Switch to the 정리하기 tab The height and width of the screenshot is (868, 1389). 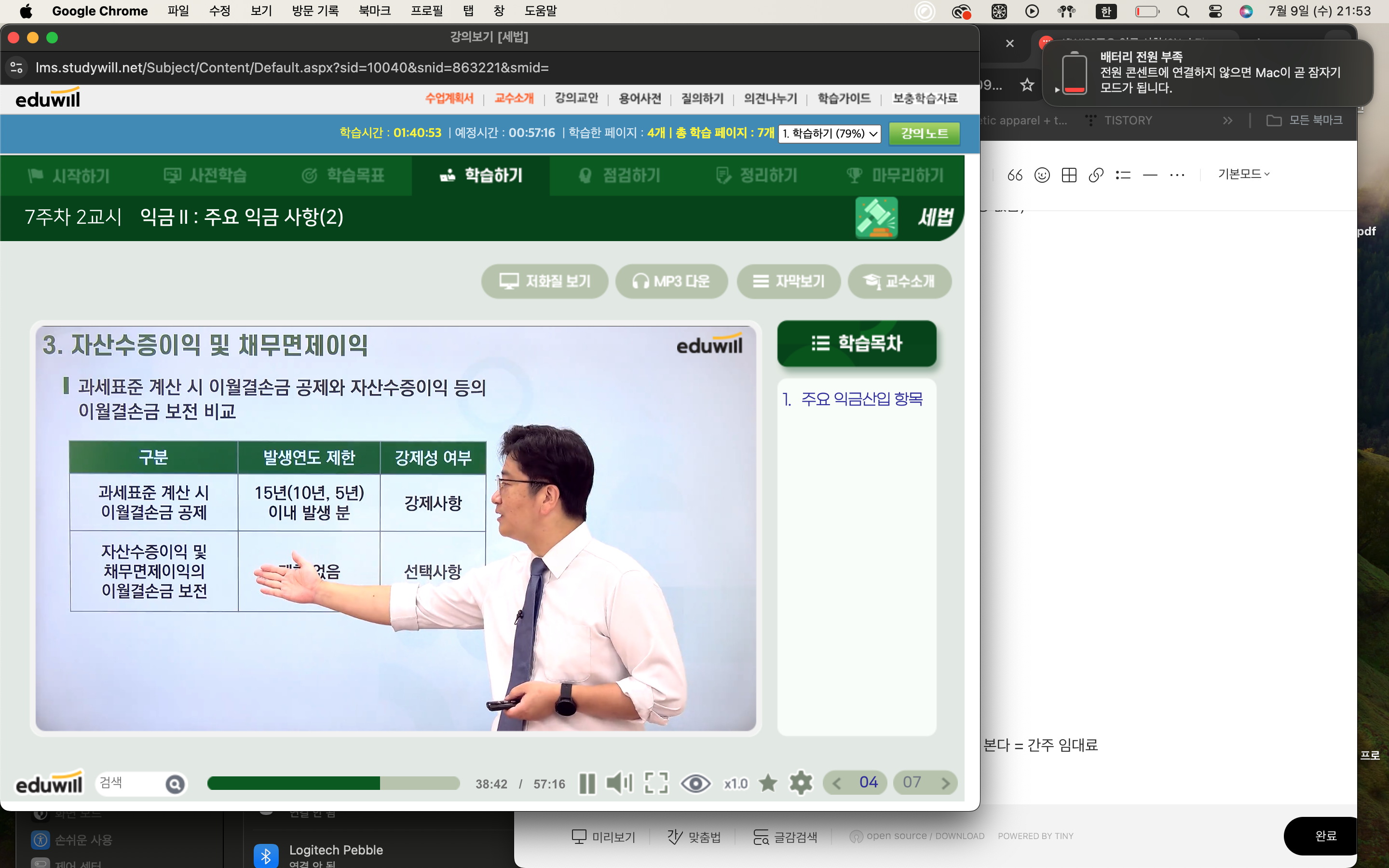[757, 176]
